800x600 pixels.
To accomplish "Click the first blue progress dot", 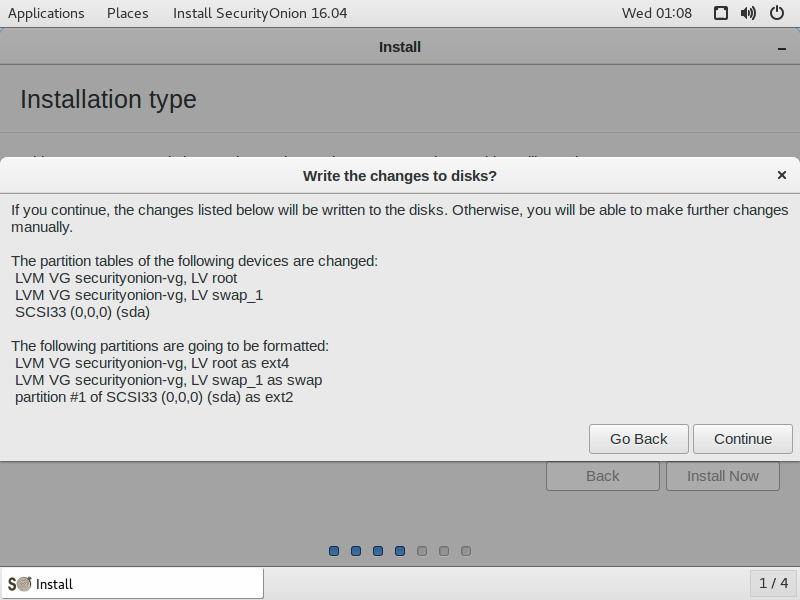I will 334,551.
